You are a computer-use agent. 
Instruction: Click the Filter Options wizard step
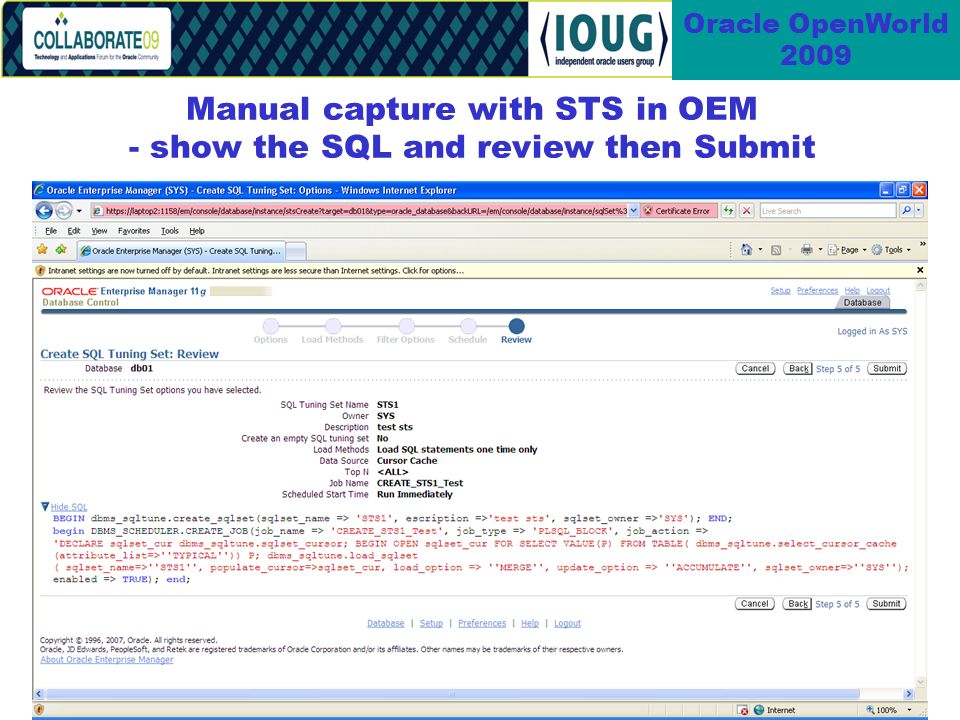[406, 332]
